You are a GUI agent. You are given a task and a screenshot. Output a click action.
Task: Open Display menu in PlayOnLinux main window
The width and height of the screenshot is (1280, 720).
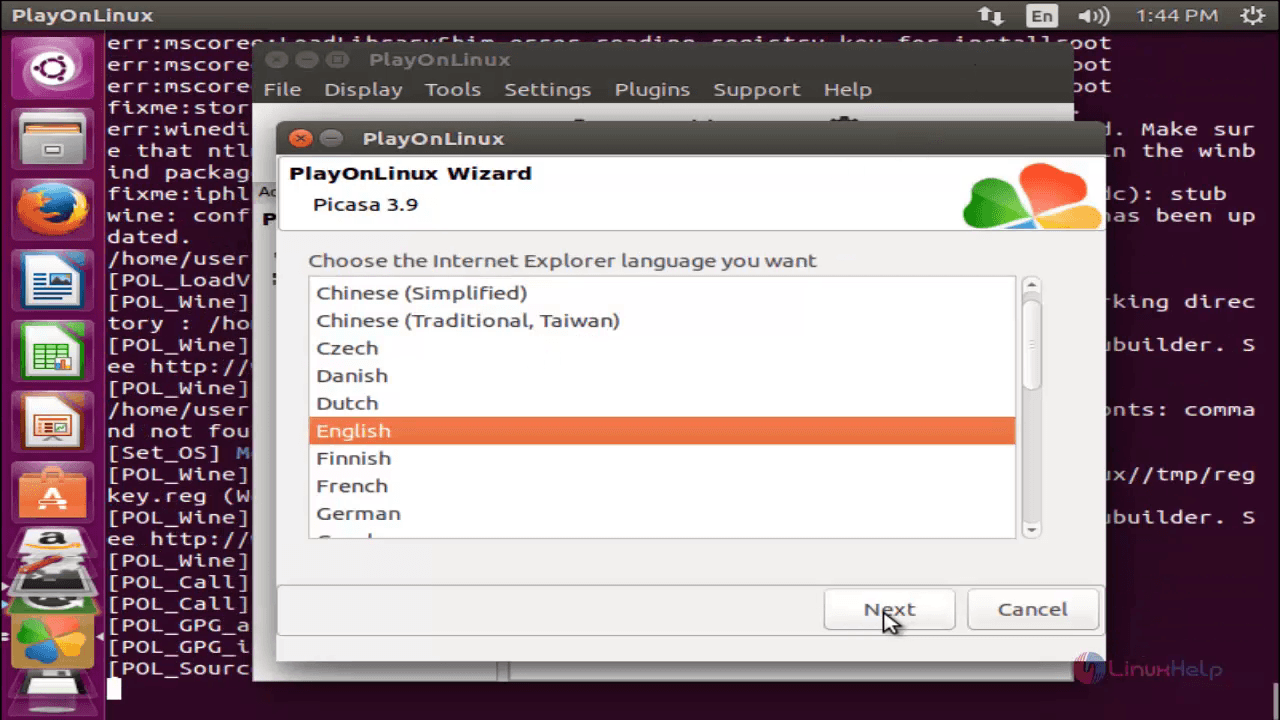[363, 89]
